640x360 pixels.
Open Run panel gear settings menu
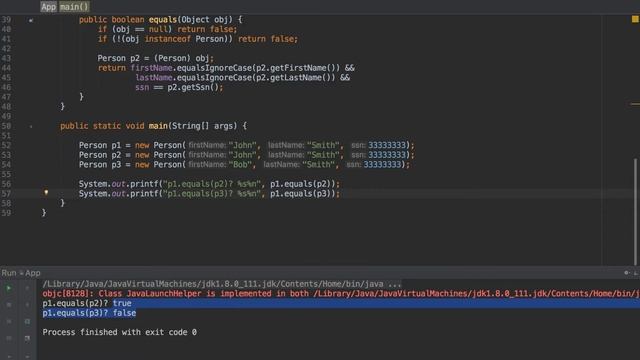coord(627,273)
